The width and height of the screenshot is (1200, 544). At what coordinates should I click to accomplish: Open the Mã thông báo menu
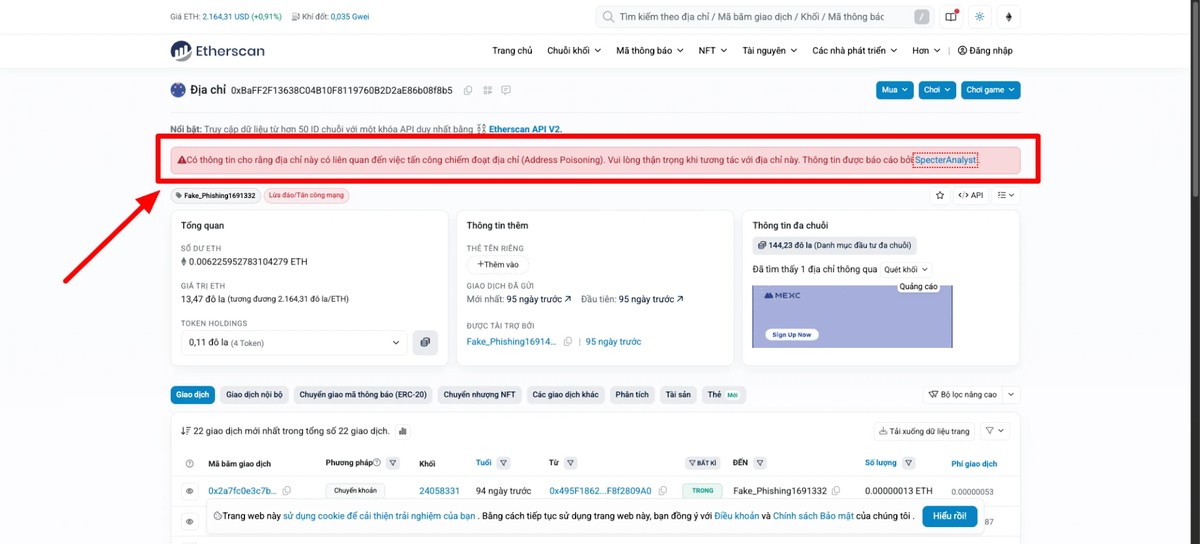point(650,51)
